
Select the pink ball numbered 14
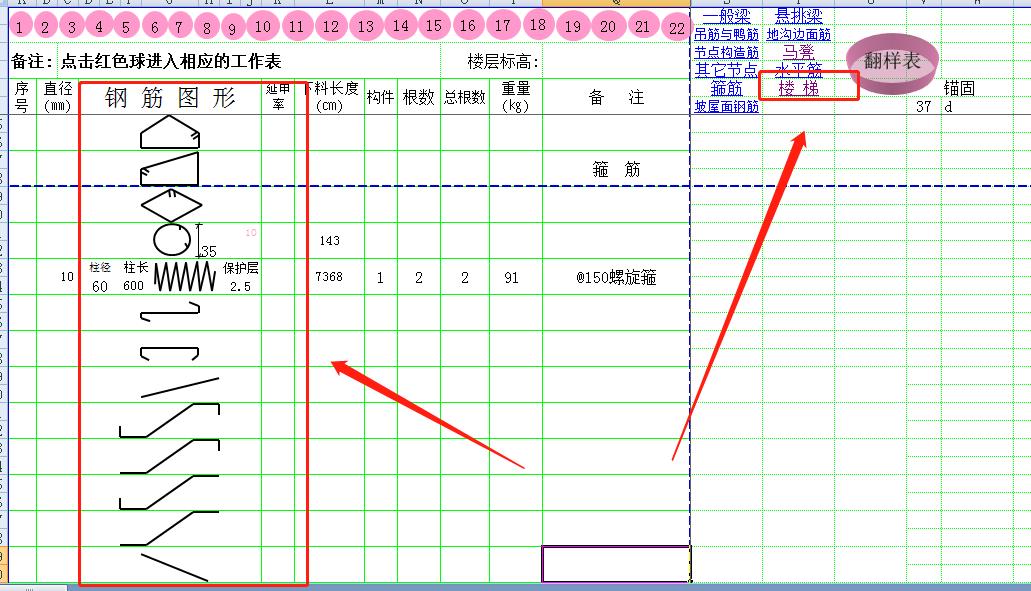pos(400,26)
